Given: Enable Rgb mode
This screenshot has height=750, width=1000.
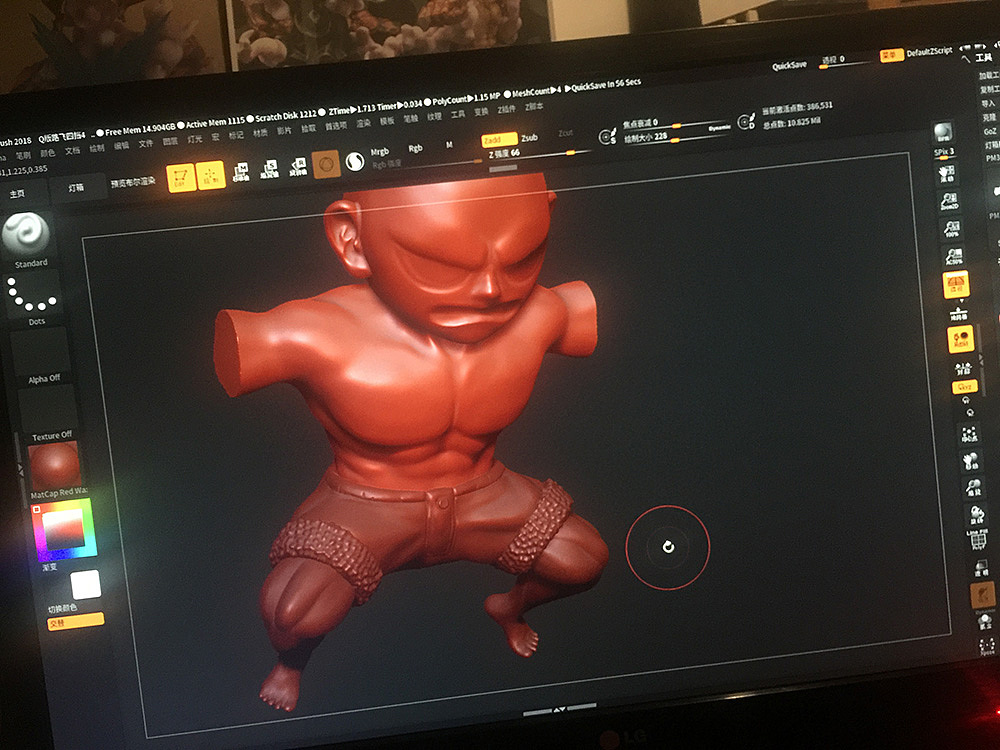Looking at the screenshot, I should coord(415,148).
